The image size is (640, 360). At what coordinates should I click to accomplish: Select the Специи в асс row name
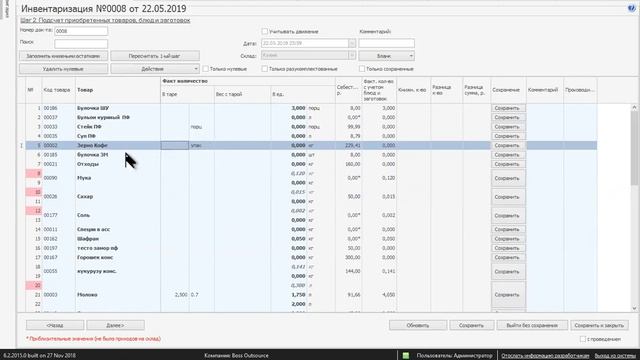118,229
